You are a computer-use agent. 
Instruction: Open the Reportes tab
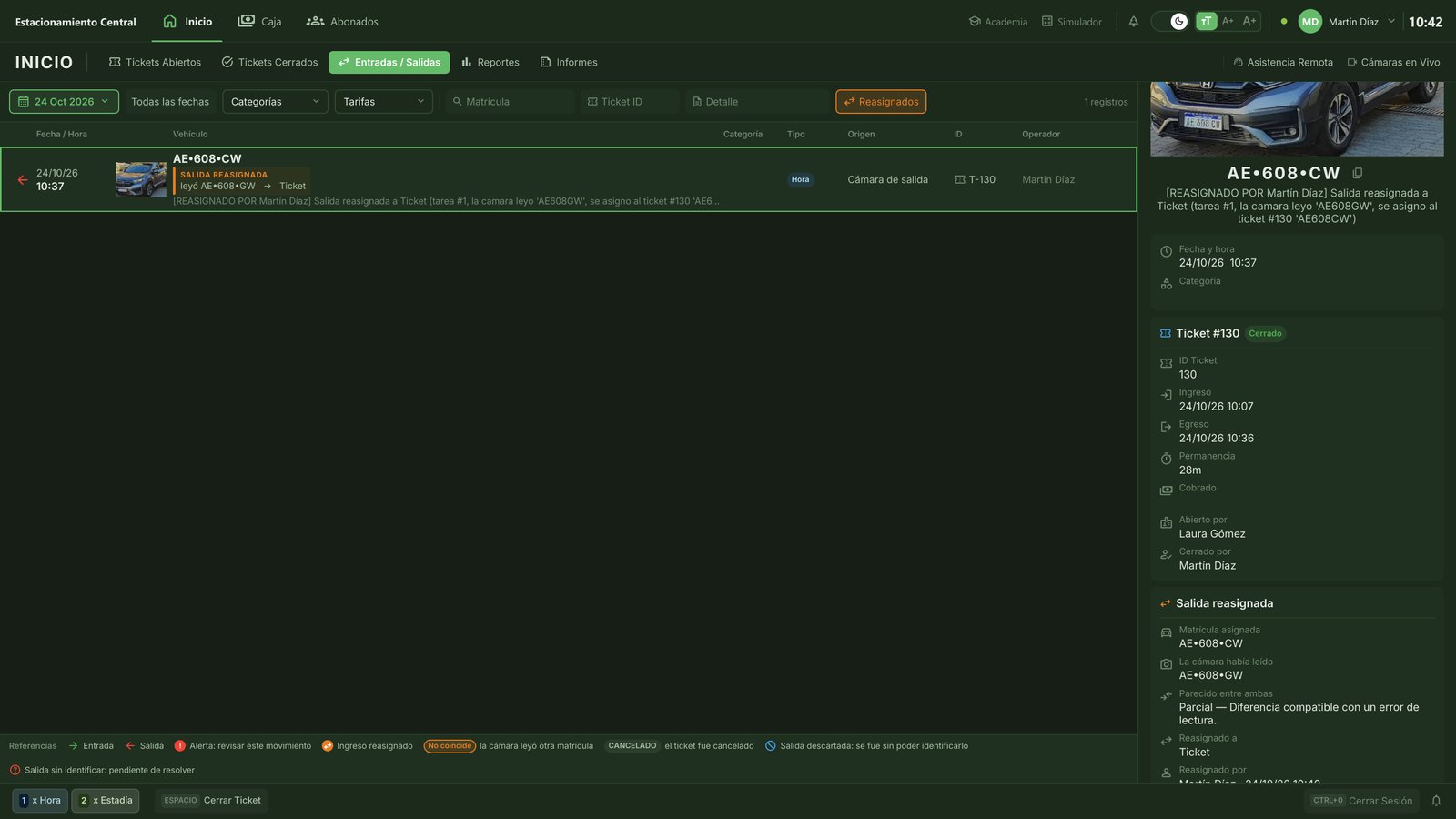point(490,63)
